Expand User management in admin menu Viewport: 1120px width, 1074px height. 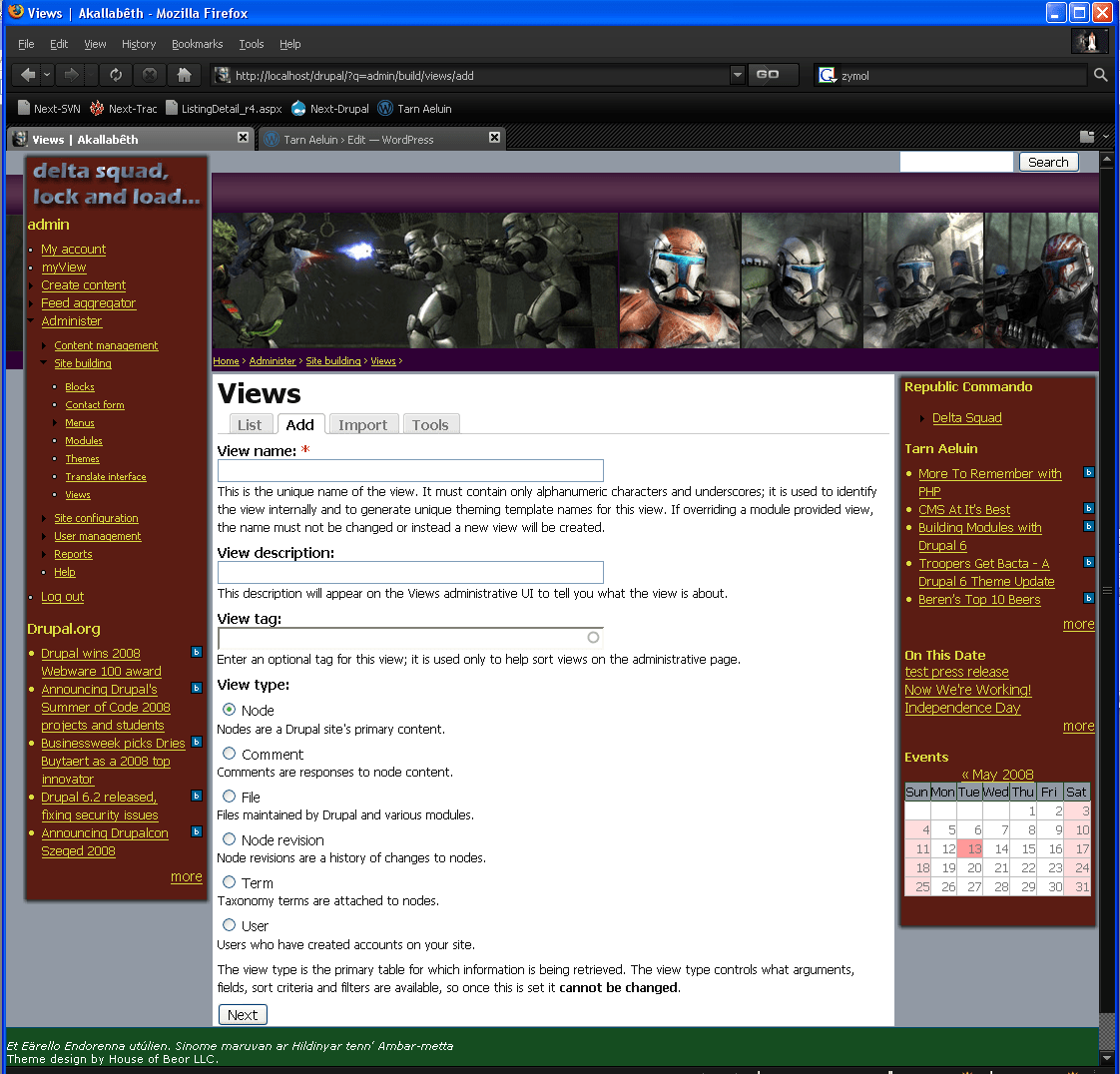click(44, 536)
